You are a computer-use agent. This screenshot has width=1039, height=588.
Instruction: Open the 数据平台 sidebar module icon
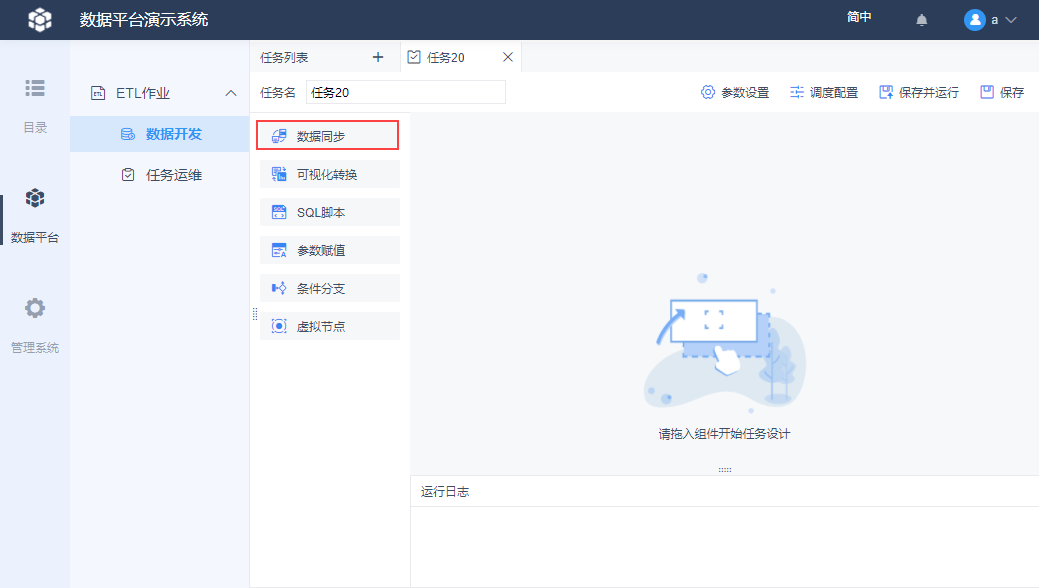(35, 198)
